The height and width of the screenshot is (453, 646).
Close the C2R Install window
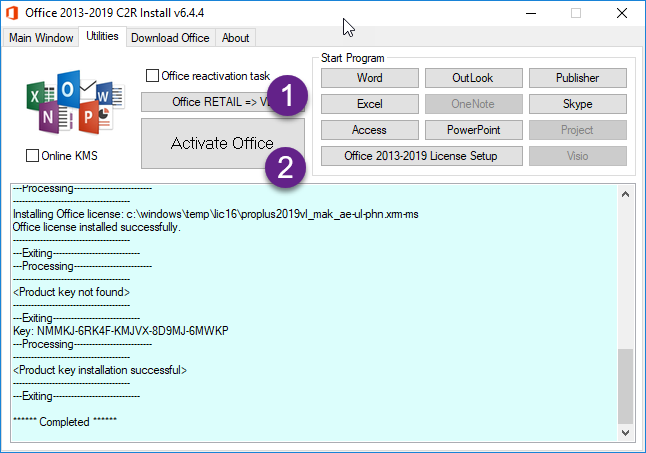pos(622,13)
